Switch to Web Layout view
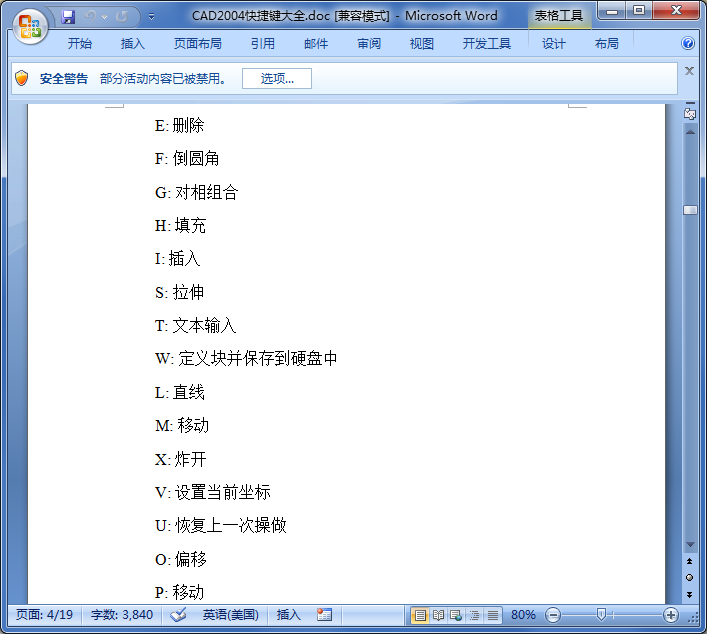The image size is (707, 634). [456, 615]
